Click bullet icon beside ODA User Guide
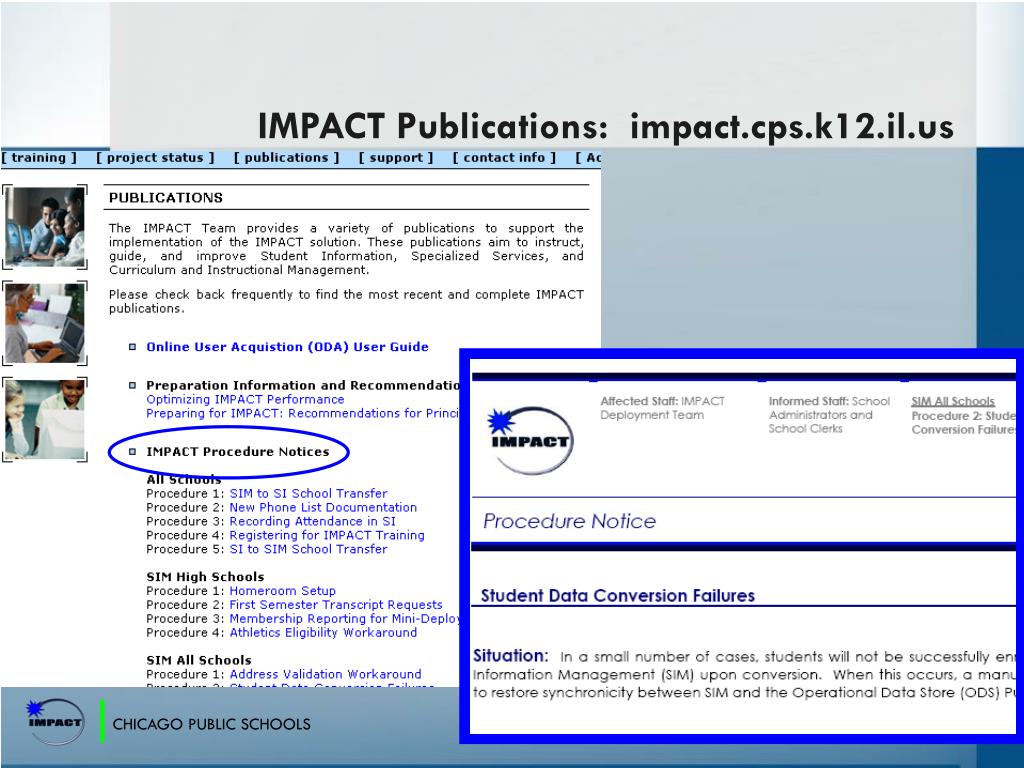Viewport: 1024px width, 768px height. click(x=133, y=347)
